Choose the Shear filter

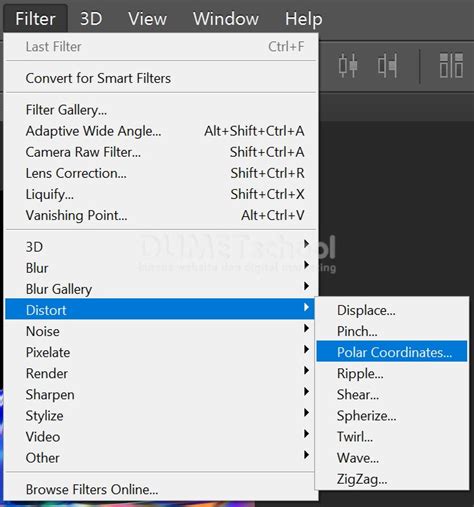[392, 395]
